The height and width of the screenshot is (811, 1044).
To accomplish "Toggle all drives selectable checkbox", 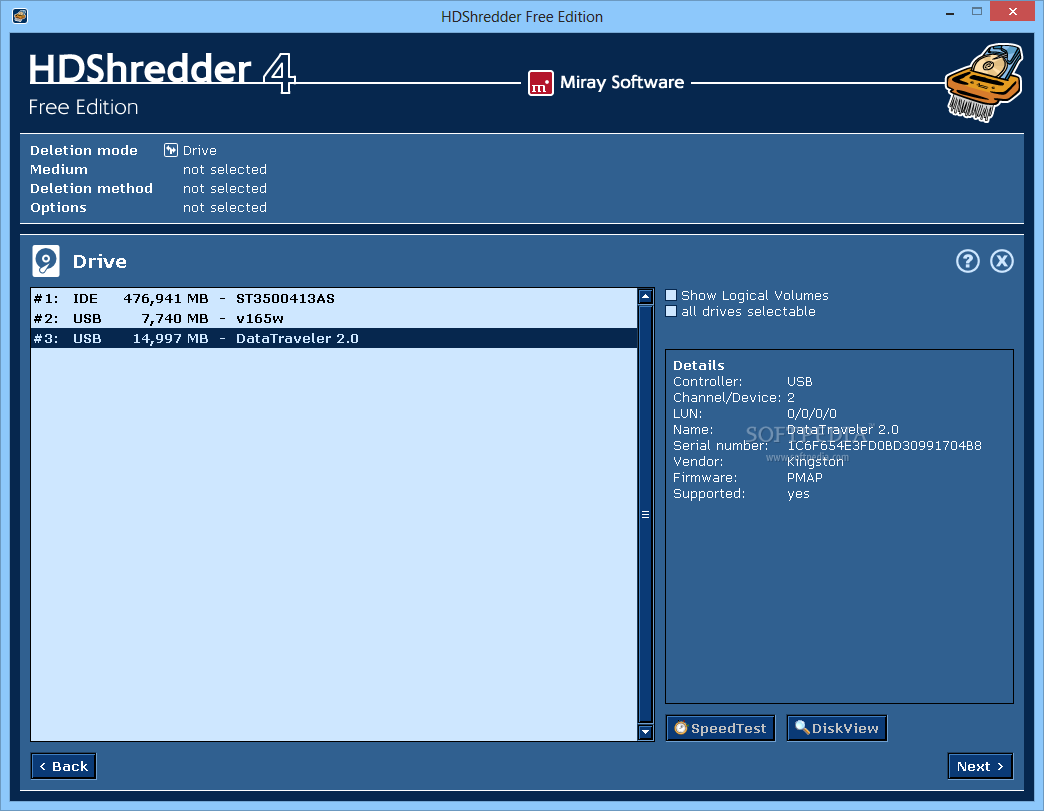I will click(671, 311).
